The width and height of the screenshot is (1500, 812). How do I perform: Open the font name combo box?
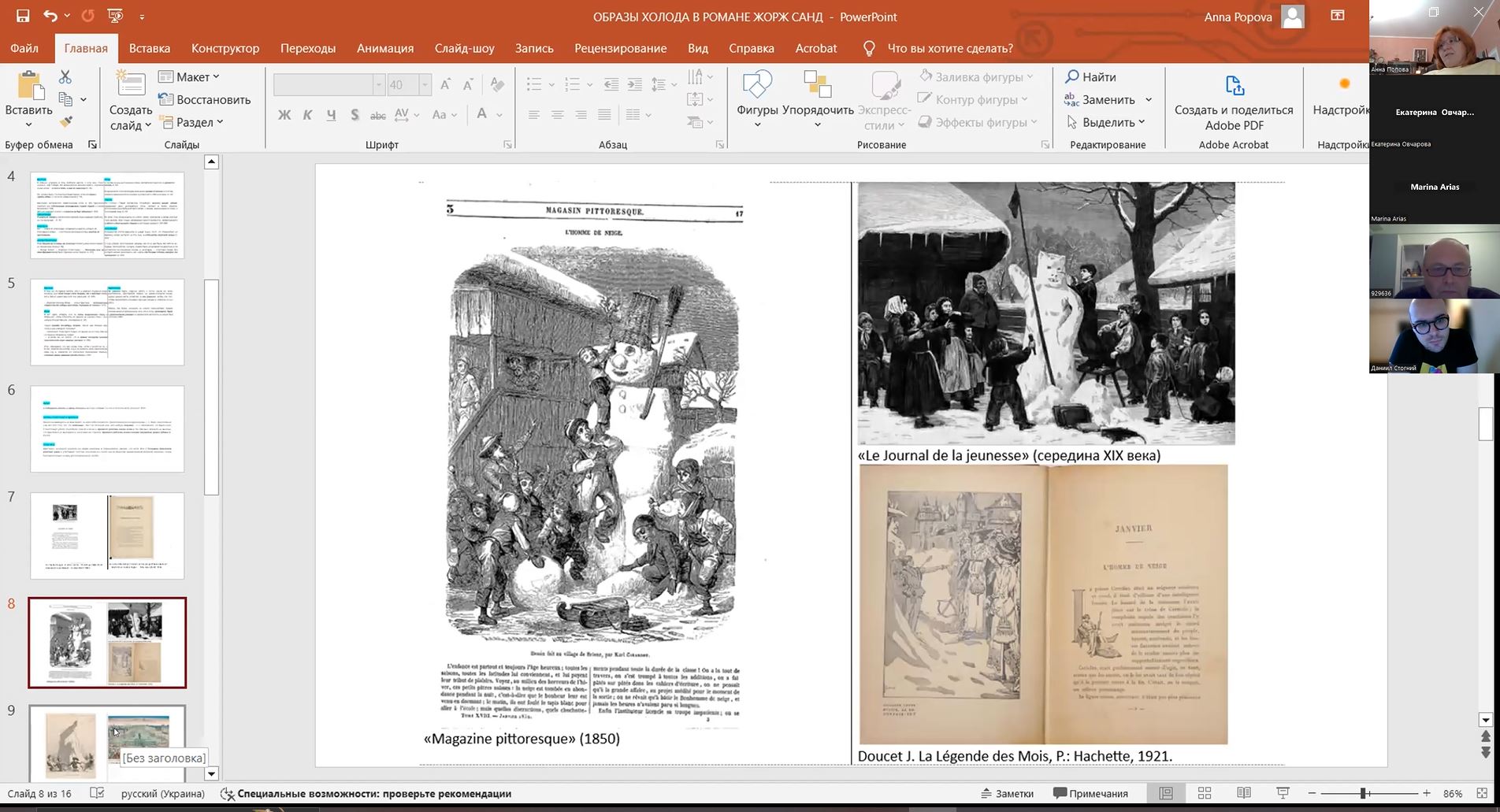pyautogui.click(x=329, y=84)
